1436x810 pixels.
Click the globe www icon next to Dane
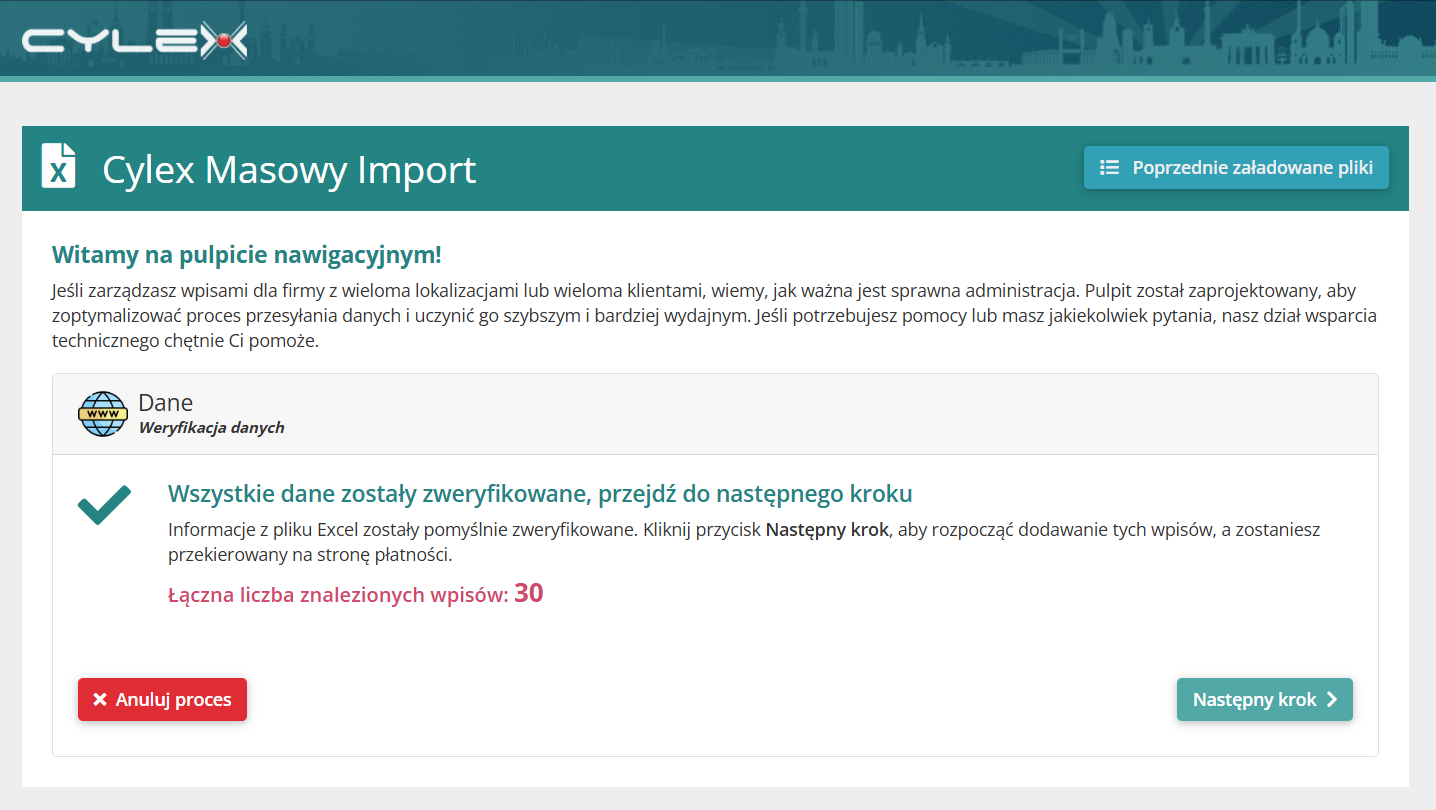click(103, 414)
